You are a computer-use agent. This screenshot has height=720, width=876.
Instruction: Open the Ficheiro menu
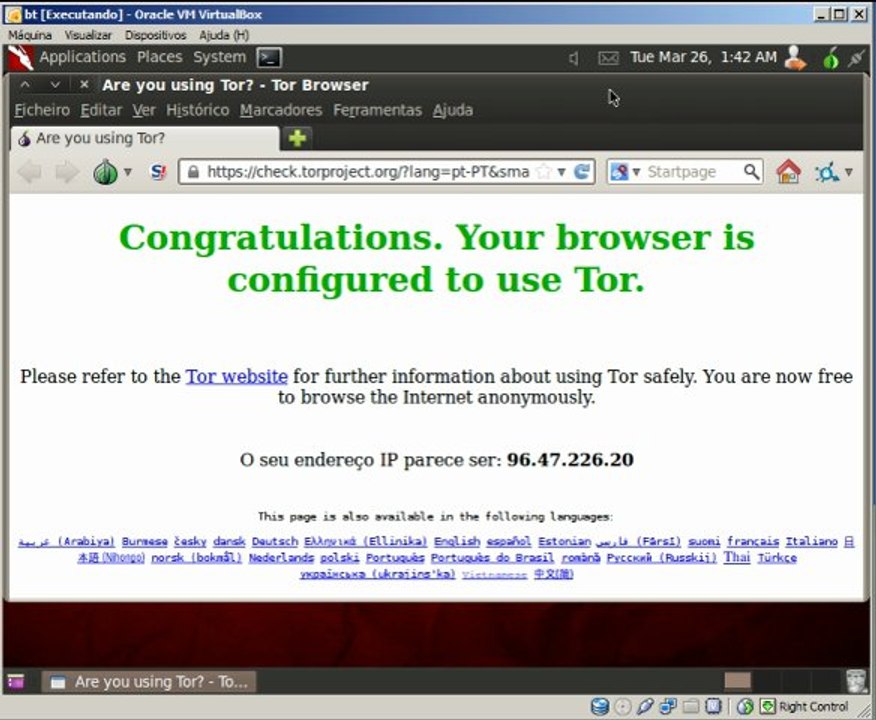42,110
